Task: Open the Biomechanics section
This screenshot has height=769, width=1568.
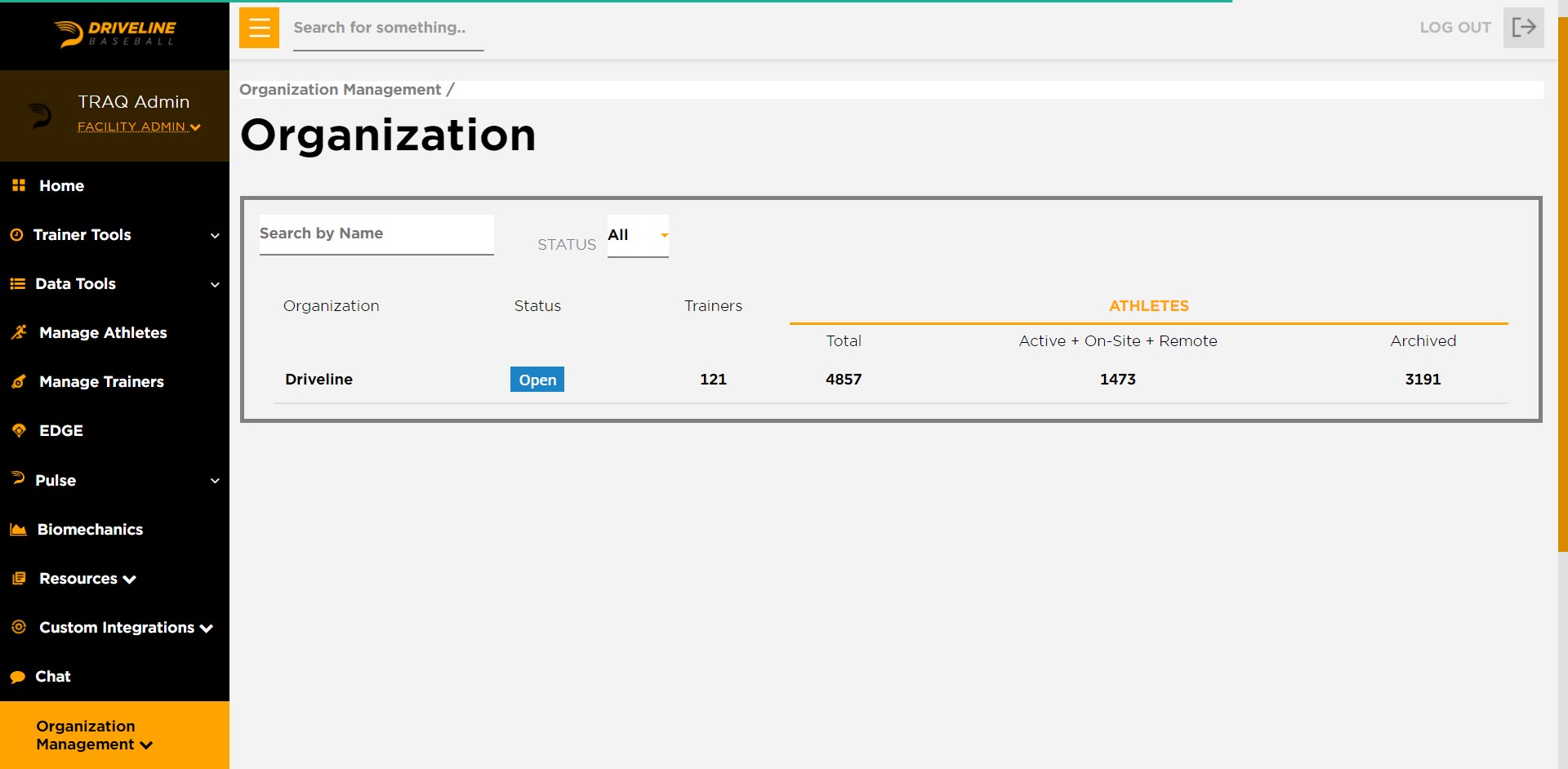Action: 90,529
